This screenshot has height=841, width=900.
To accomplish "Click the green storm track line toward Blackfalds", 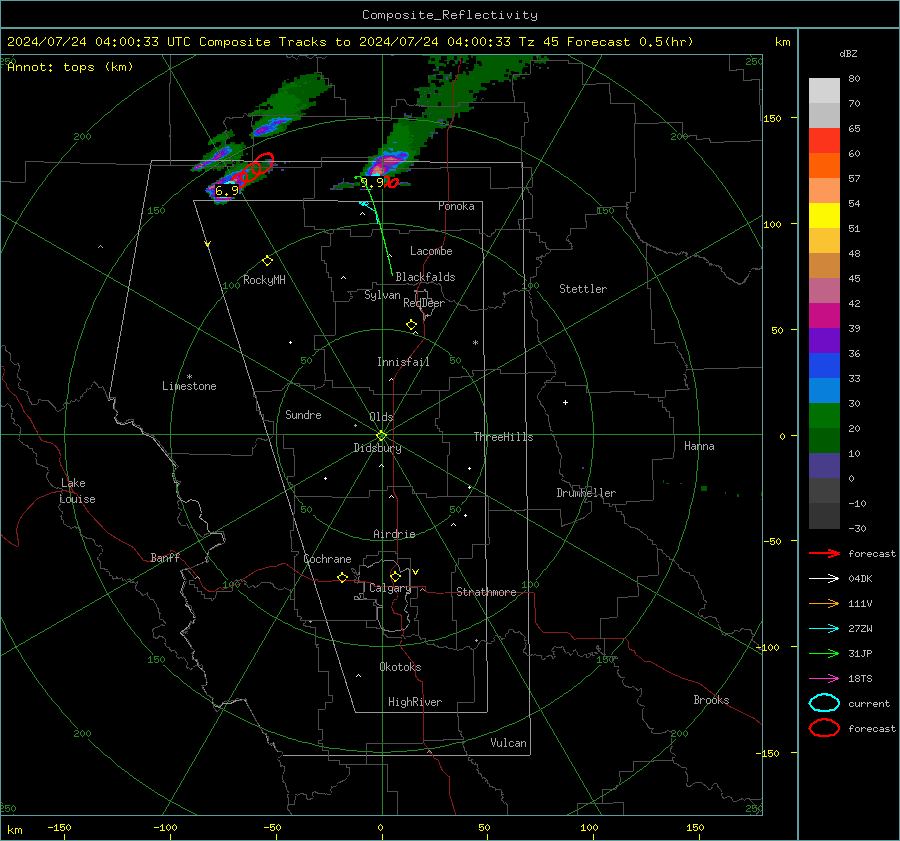I will [379, 227].
